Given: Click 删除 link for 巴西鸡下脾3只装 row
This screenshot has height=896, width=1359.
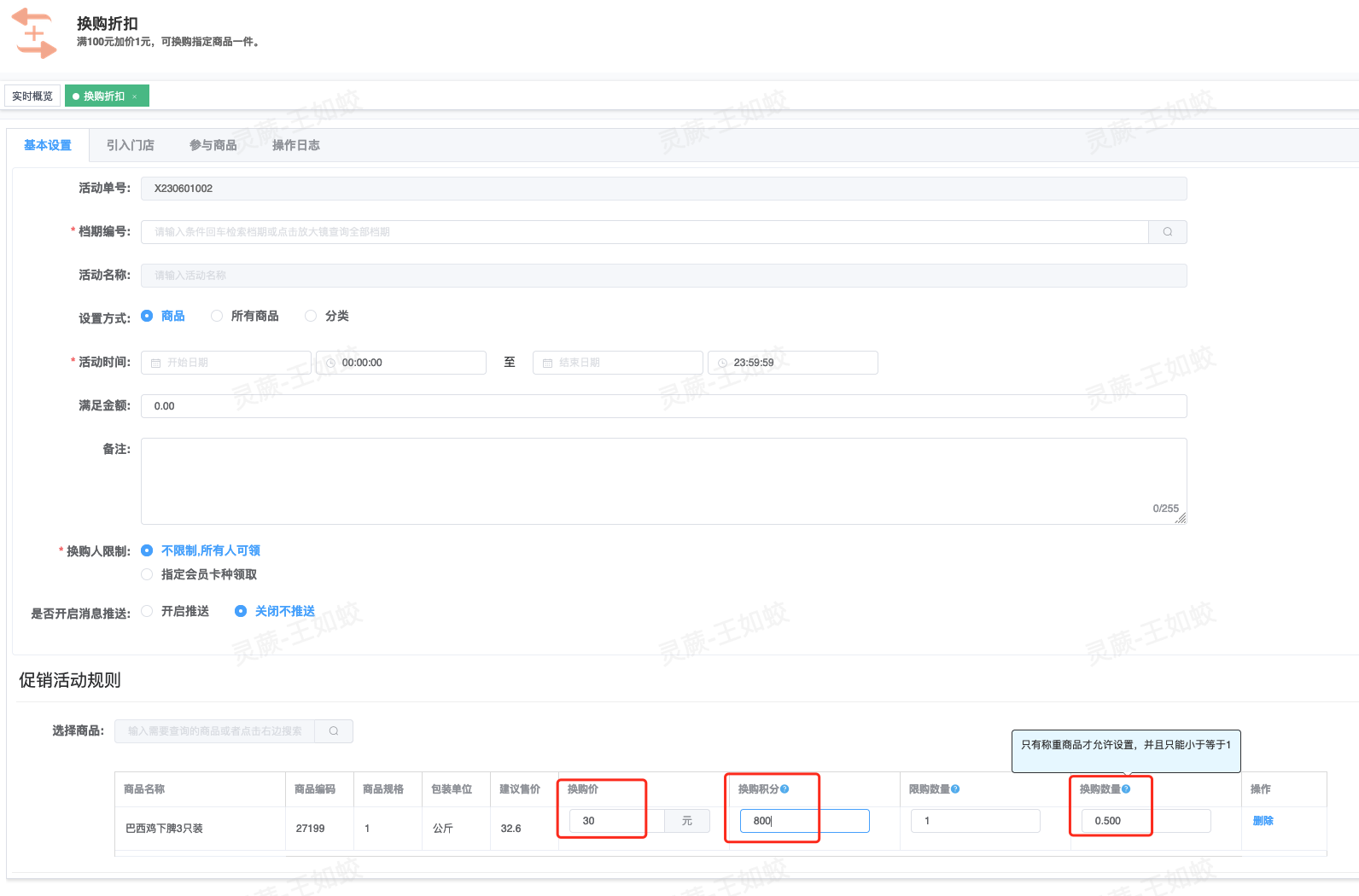Looking at the screenshot, I should tap(1263, 821).
